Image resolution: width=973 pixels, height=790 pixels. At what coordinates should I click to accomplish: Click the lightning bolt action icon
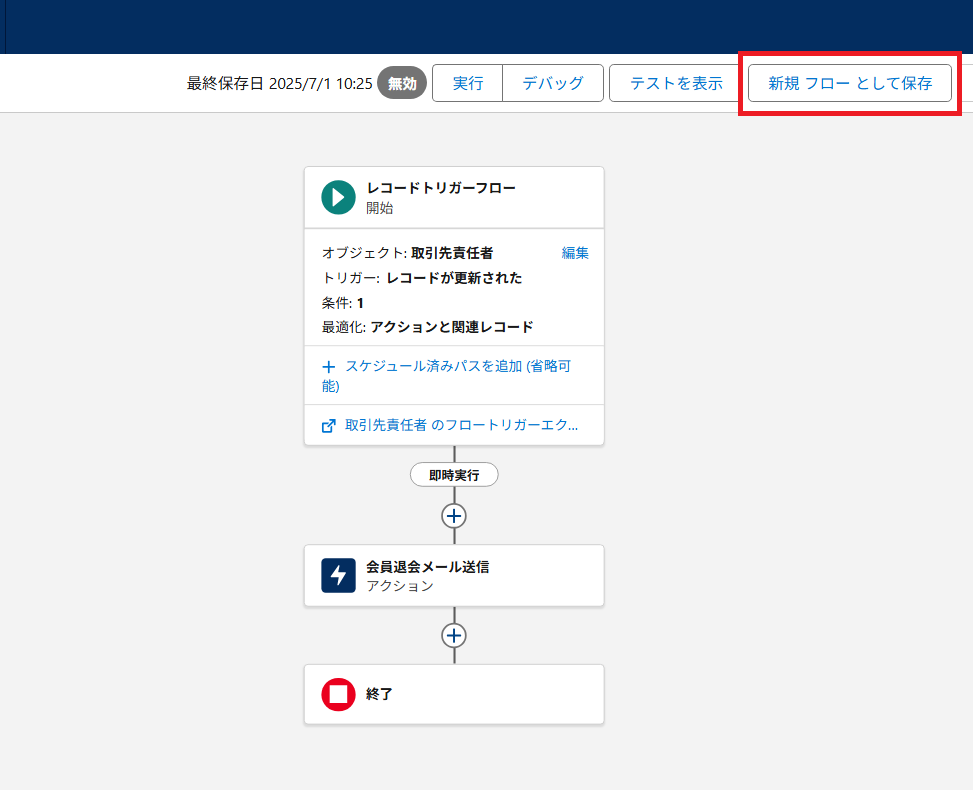(338, 575)
